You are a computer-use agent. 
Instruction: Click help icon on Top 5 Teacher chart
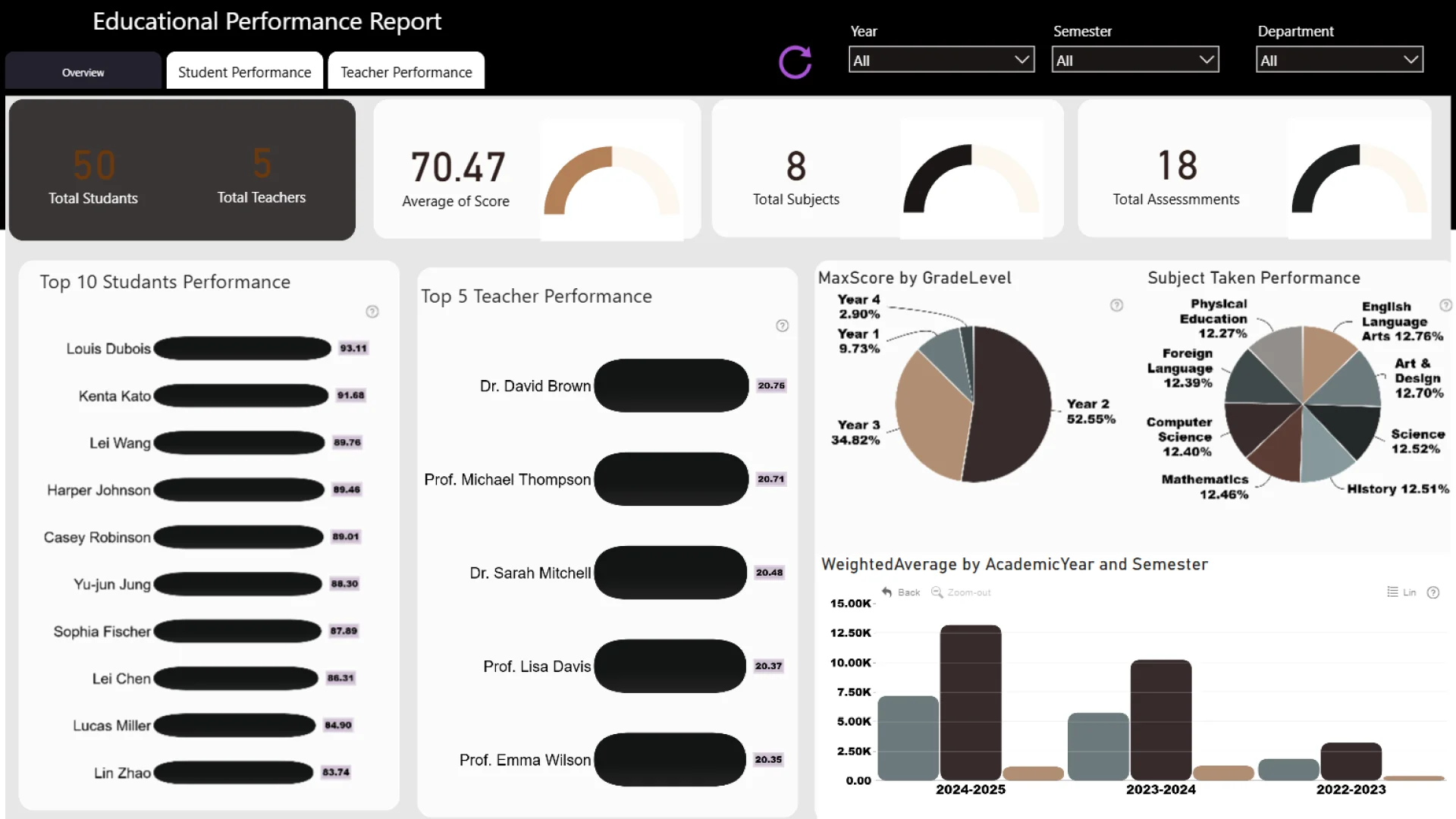click(x=783, y=326)
